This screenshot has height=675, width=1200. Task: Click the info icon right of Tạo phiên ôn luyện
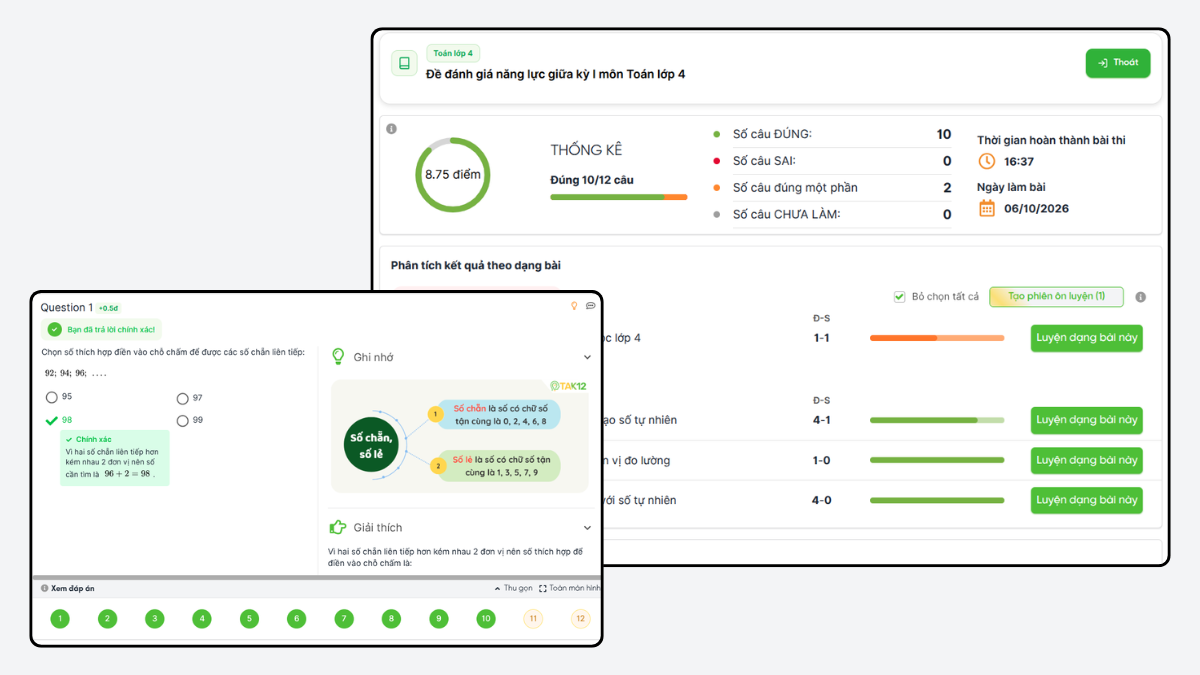click(x=1141, y=297)
